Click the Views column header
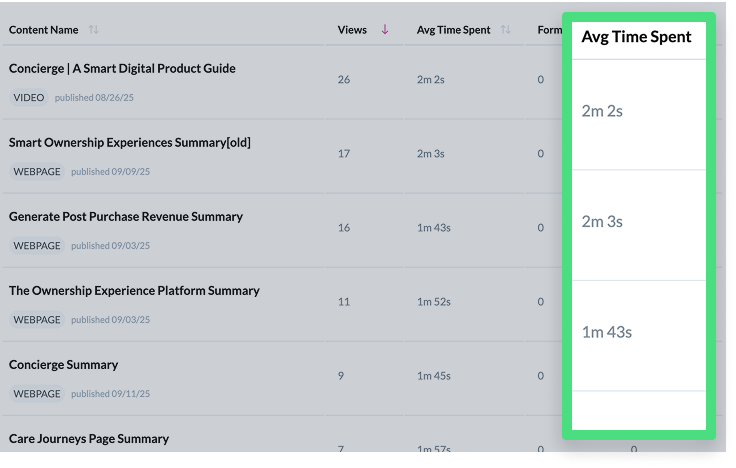The width and height of the screenshot is (736, 468). pyautogui.click(x=353, y=30)
